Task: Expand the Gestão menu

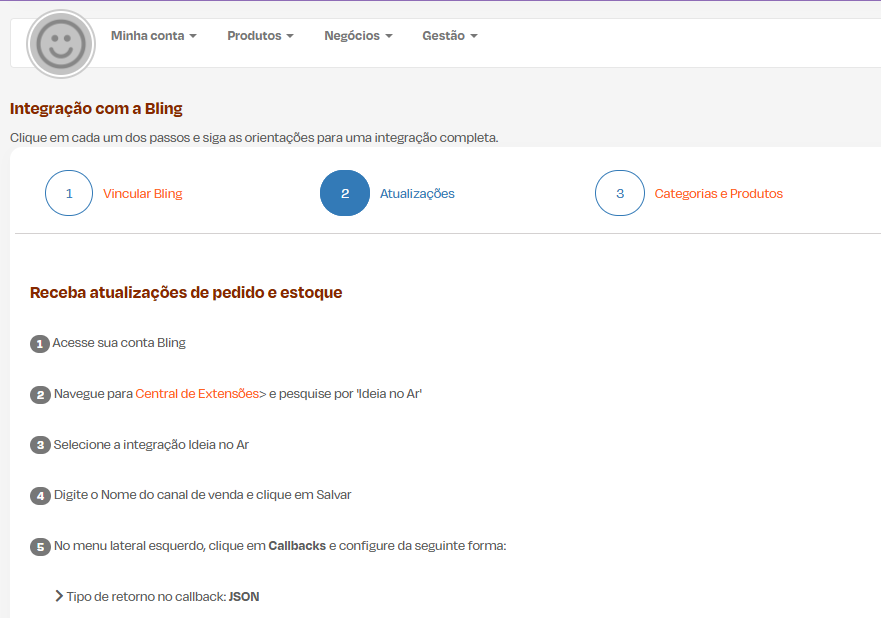Action: 449,36
